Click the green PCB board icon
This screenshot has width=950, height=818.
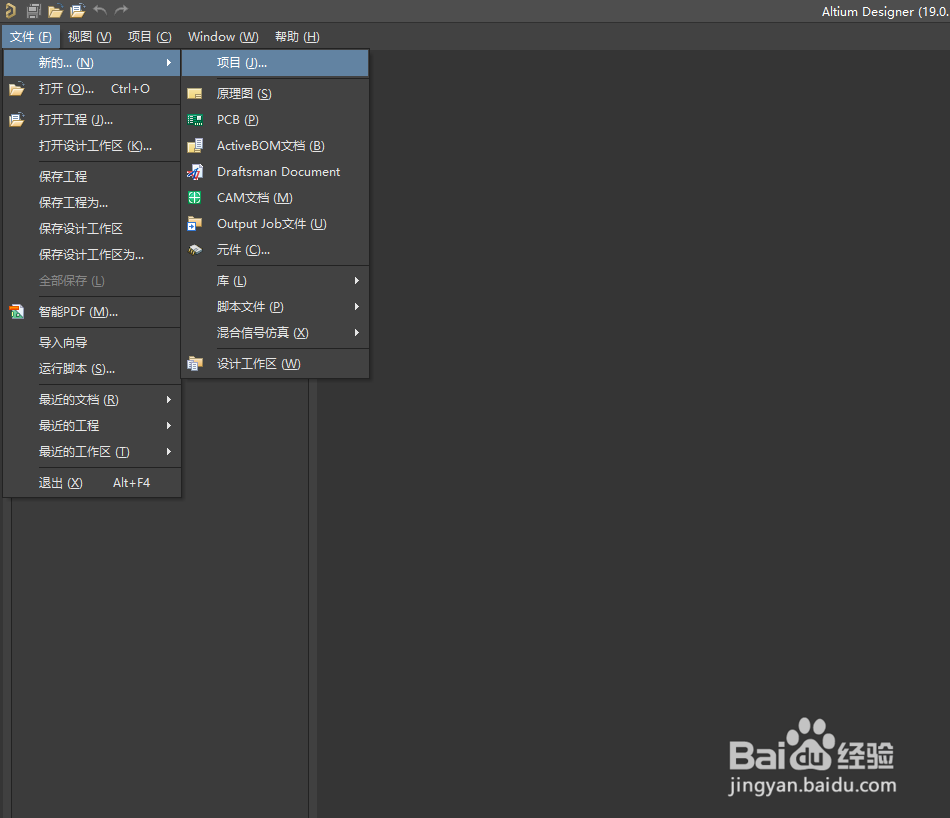click(x=194, y=120)
